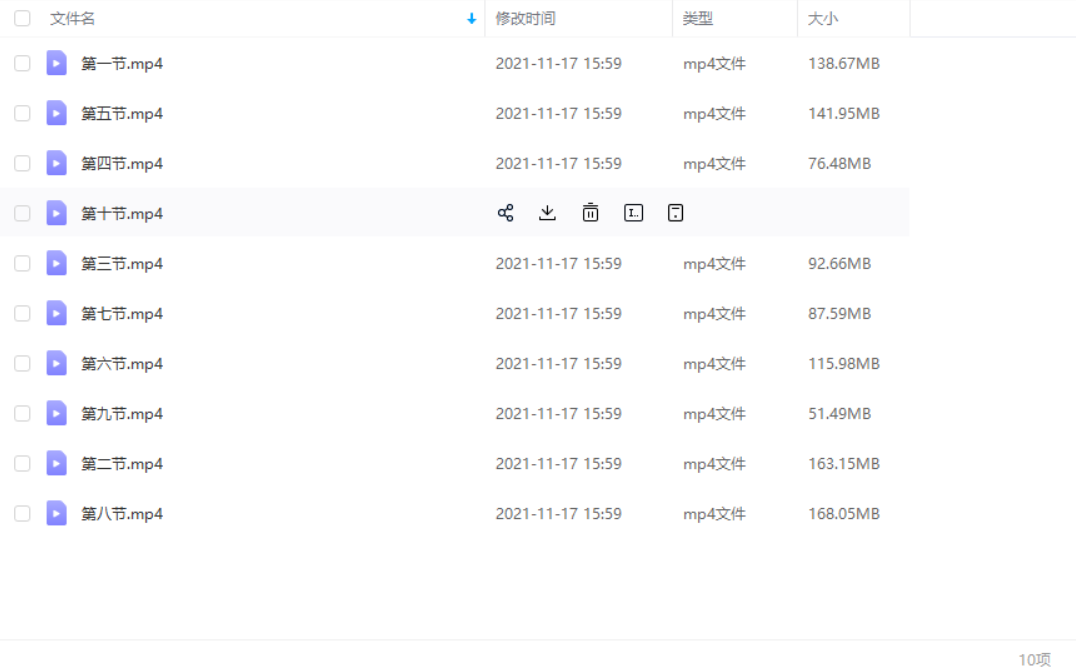Toggle the select-all checkbox in header
The width and height of the screenshot is (1076, 670).
pos(22,19)
